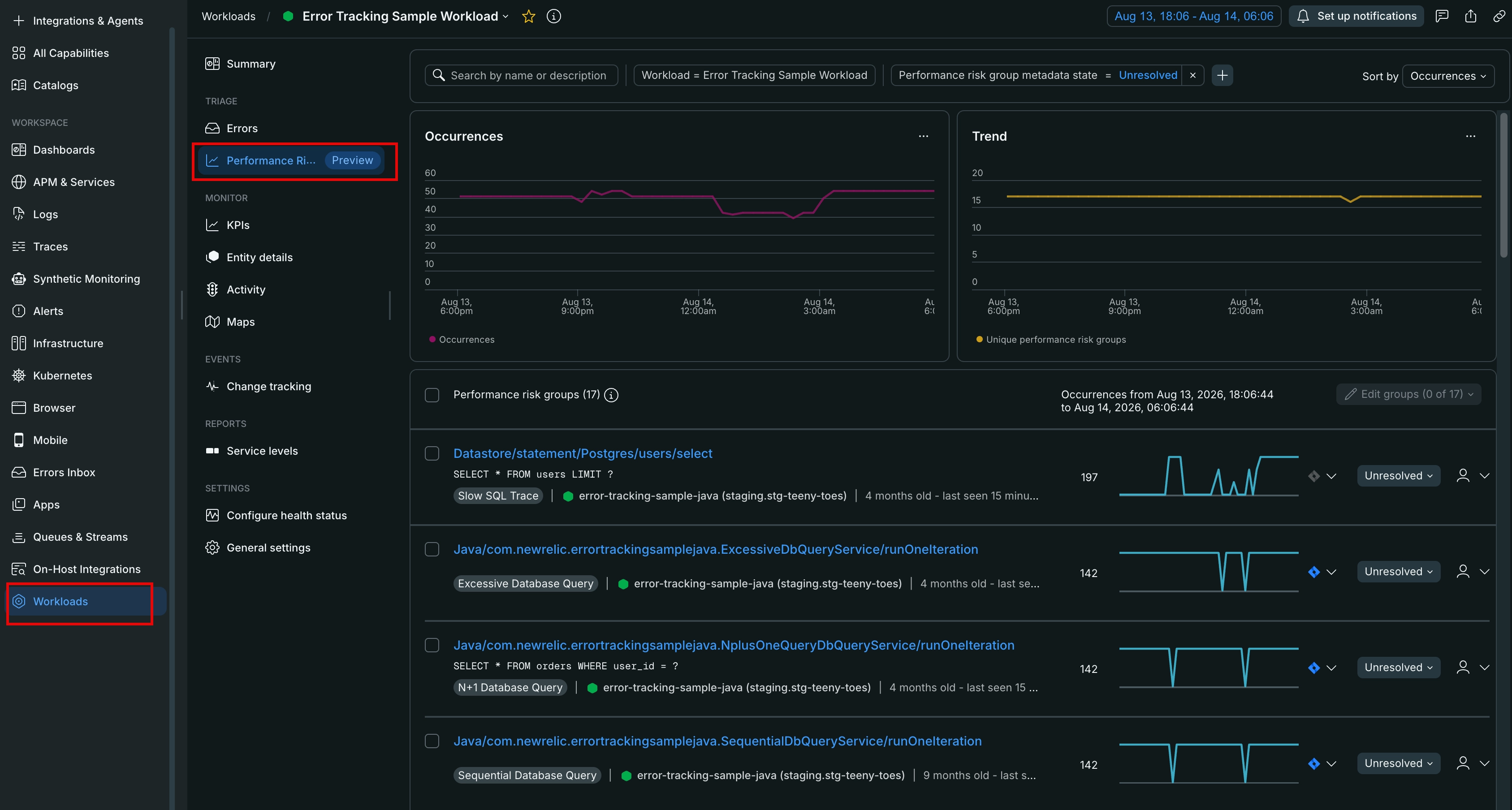
Task: Open the ExcessiveDbQueryService/runOneIteration link
Action: point(716,549)
